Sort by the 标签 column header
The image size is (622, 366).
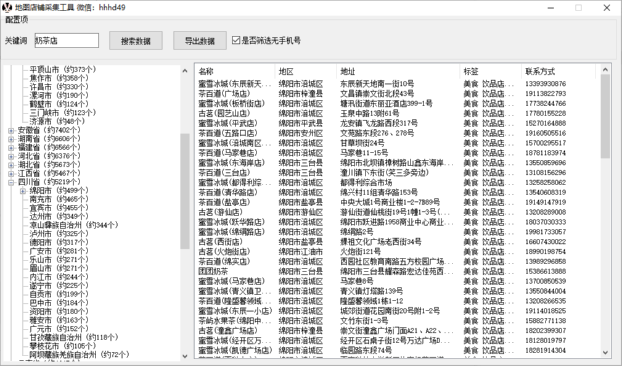click(x=490, y=72)
